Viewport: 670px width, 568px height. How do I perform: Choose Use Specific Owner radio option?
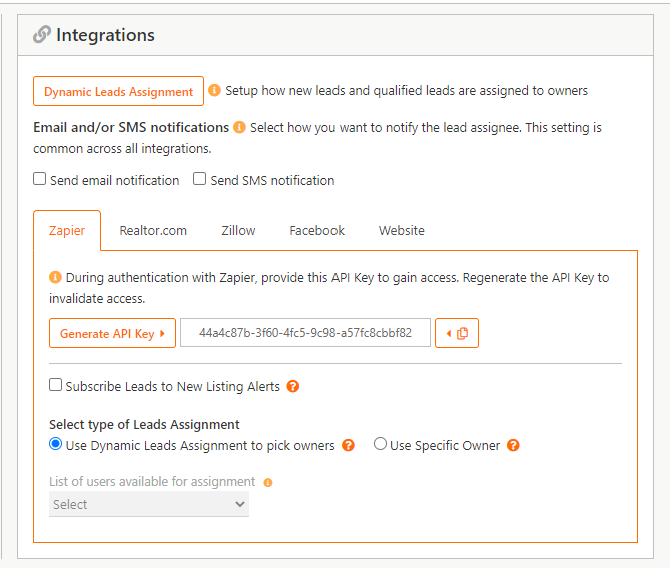tap(380, 444)
